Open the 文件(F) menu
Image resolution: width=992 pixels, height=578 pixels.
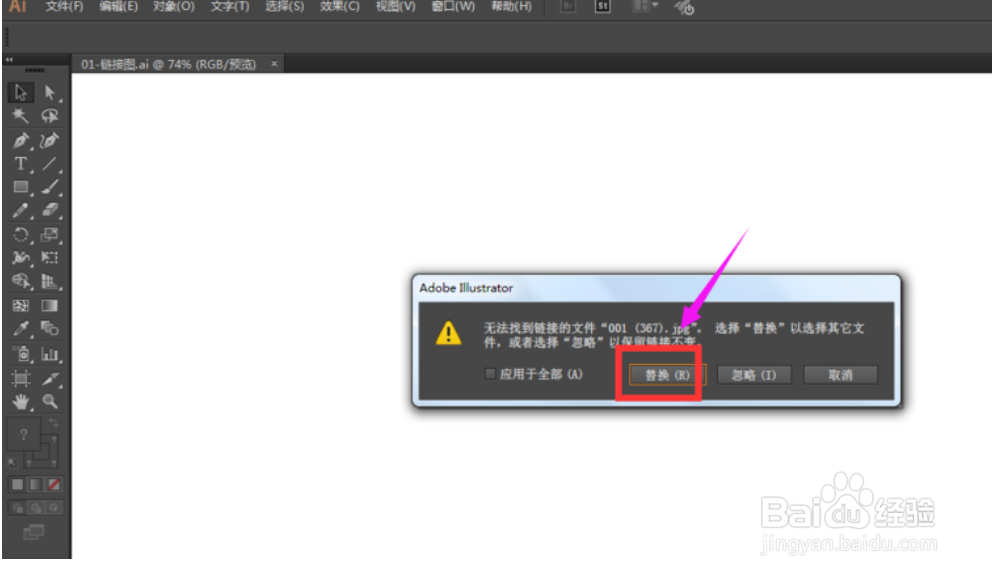[x=64, y=7]
